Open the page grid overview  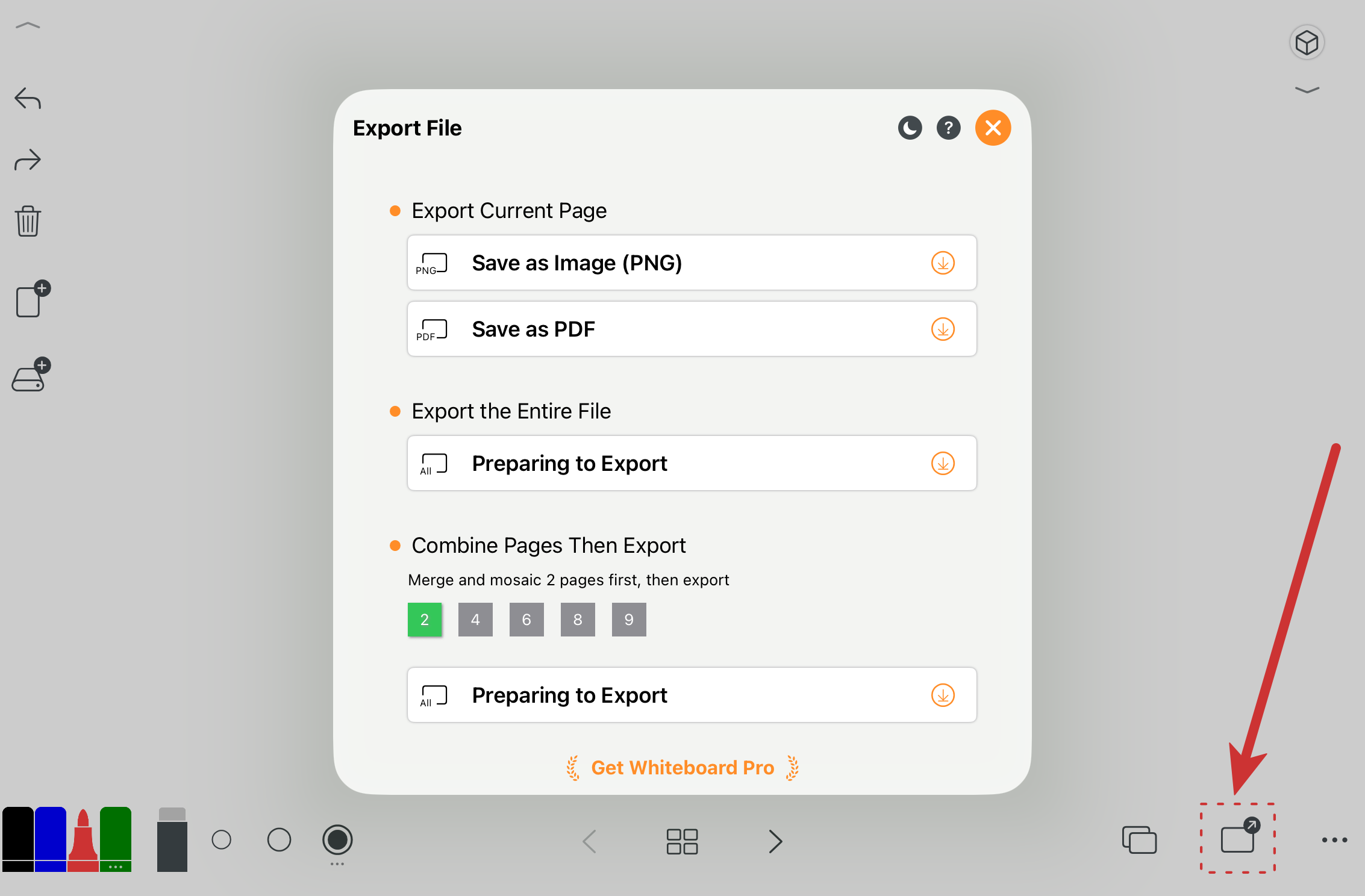(682, 841)
